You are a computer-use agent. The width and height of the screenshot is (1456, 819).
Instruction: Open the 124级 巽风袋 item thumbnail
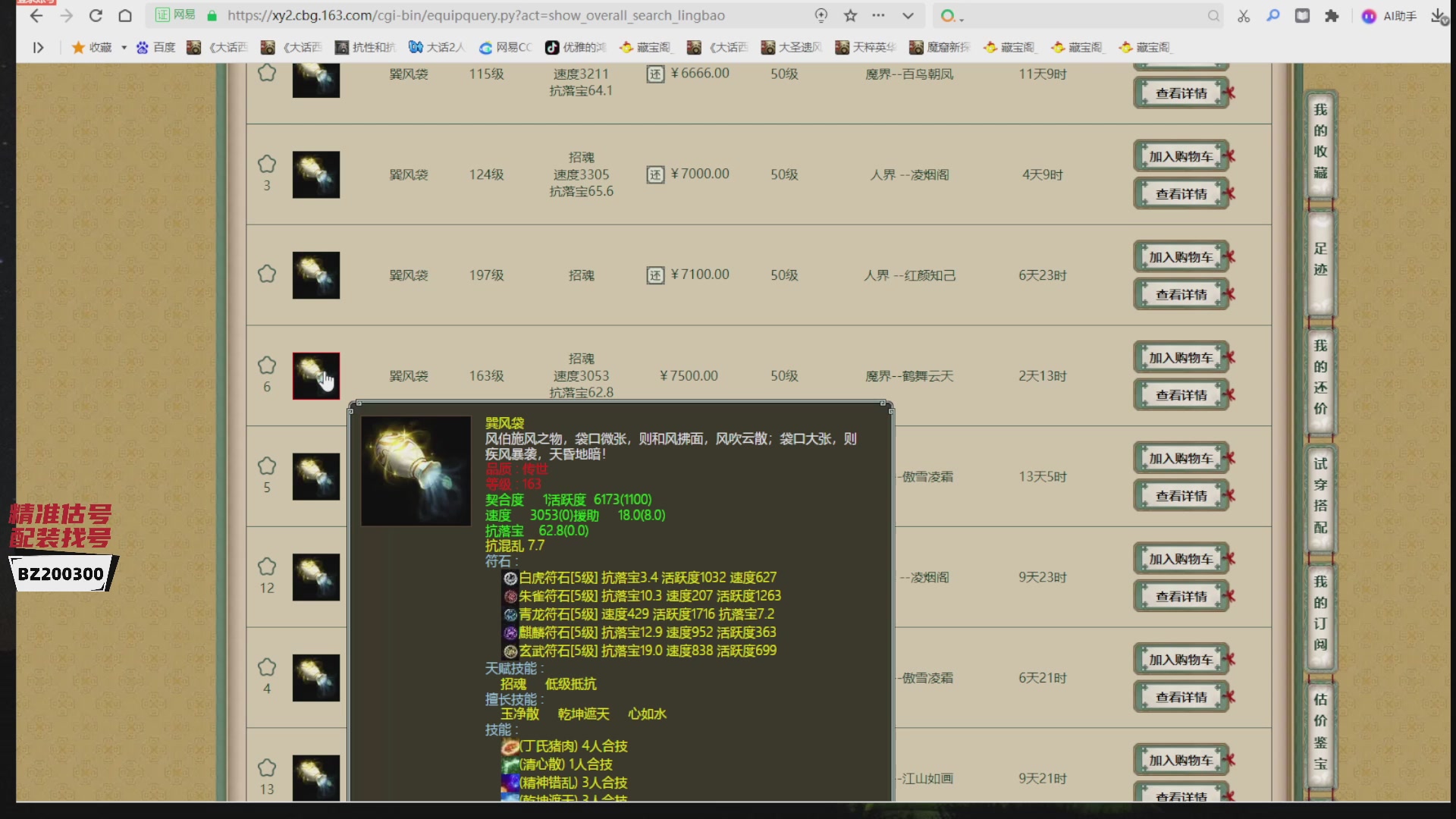tap(316, 175)
